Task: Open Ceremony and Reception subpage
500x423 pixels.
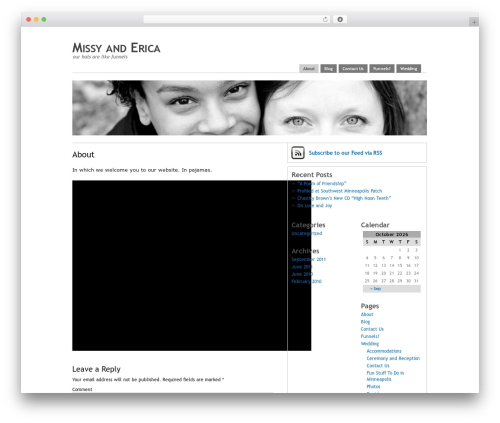Action: [x=393, y=358]
